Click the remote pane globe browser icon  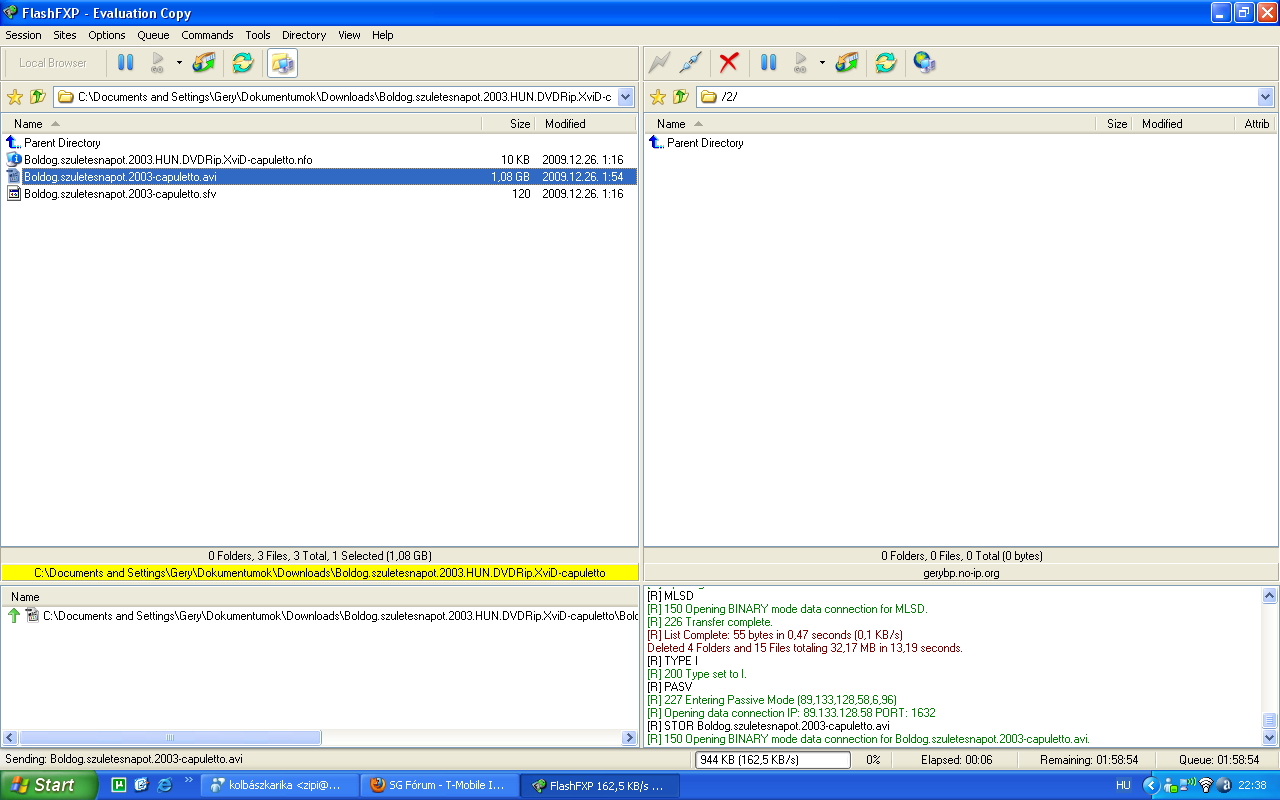(x=924, y=63)
